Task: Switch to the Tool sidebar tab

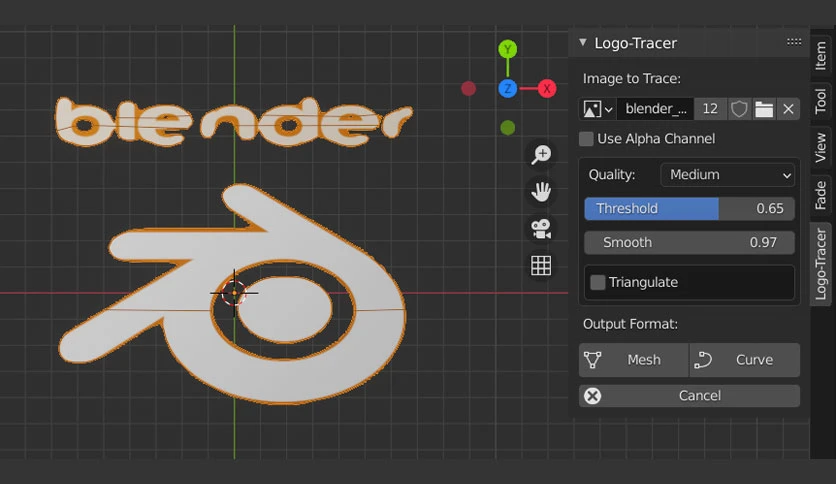Action: [x=821, y=101]
